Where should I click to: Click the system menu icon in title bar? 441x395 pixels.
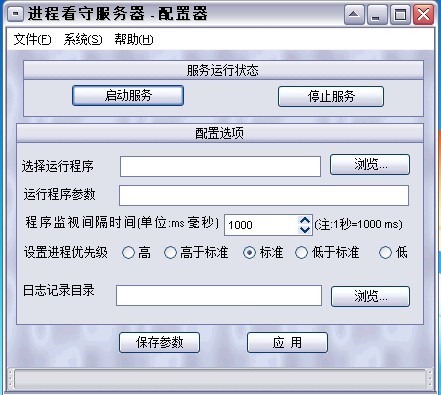click(16, 14)
